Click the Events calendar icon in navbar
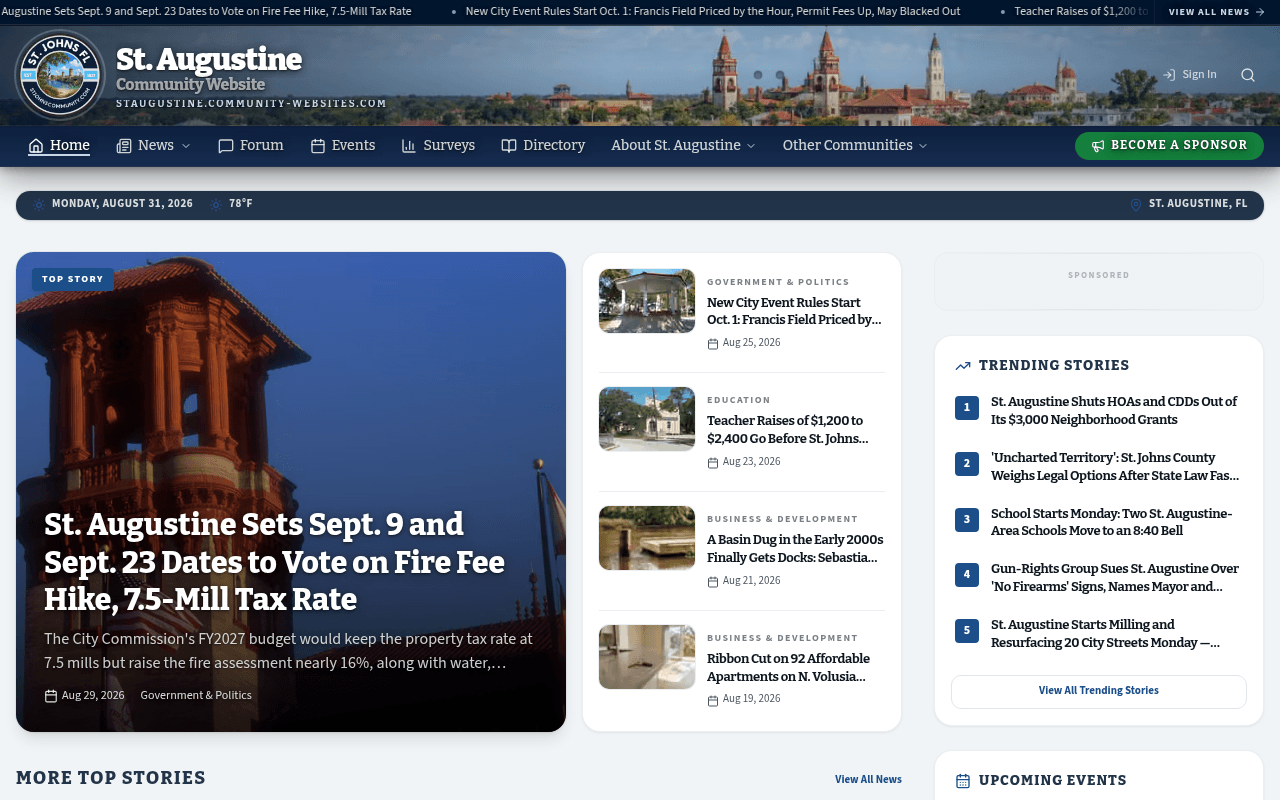 click(x=318, y=146)
